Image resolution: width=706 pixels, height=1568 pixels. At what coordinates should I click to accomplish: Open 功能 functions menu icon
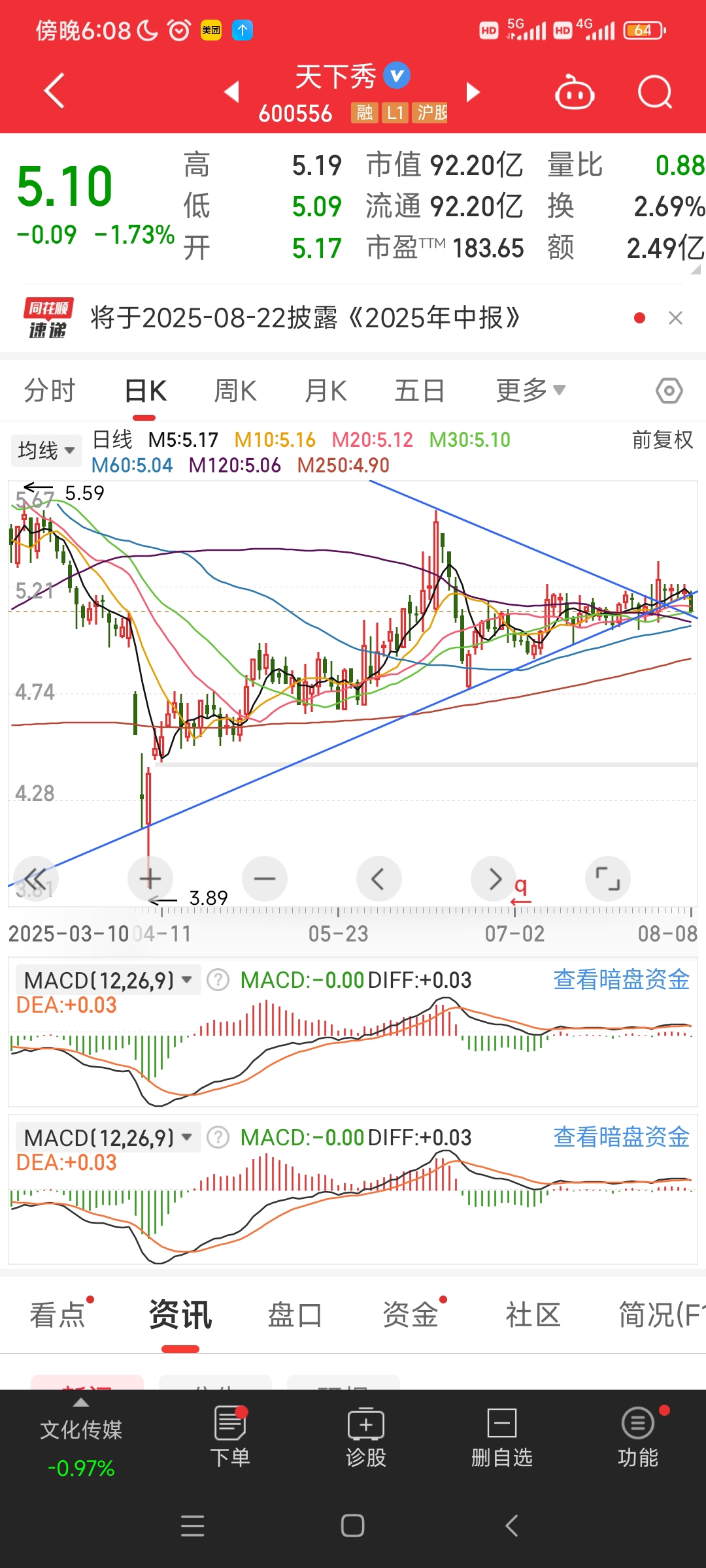tap(638, 1437)
